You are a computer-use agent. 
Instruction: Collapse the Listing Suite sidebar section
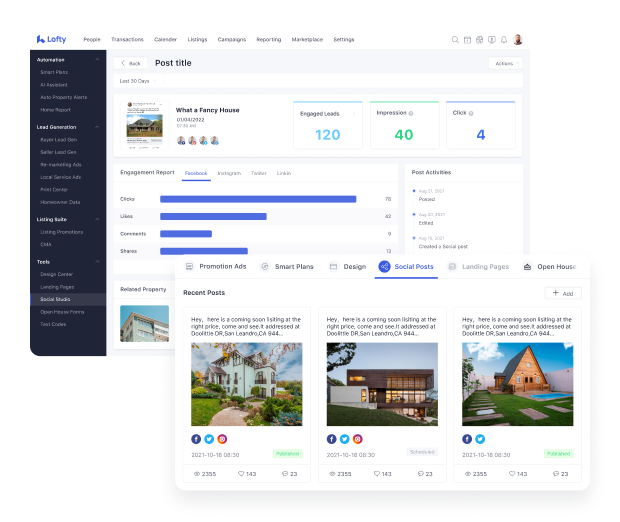coord(97,219)
